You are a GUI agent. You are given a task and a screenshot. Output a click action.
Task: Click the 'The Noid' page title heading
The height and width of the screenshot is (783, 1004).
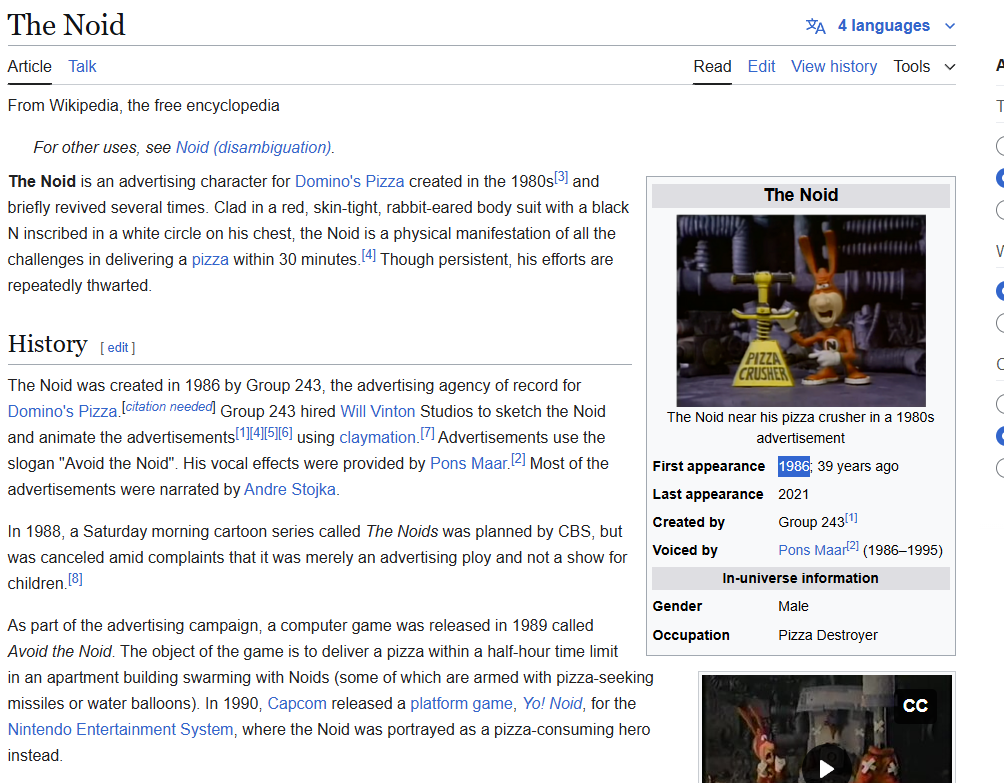67,26
